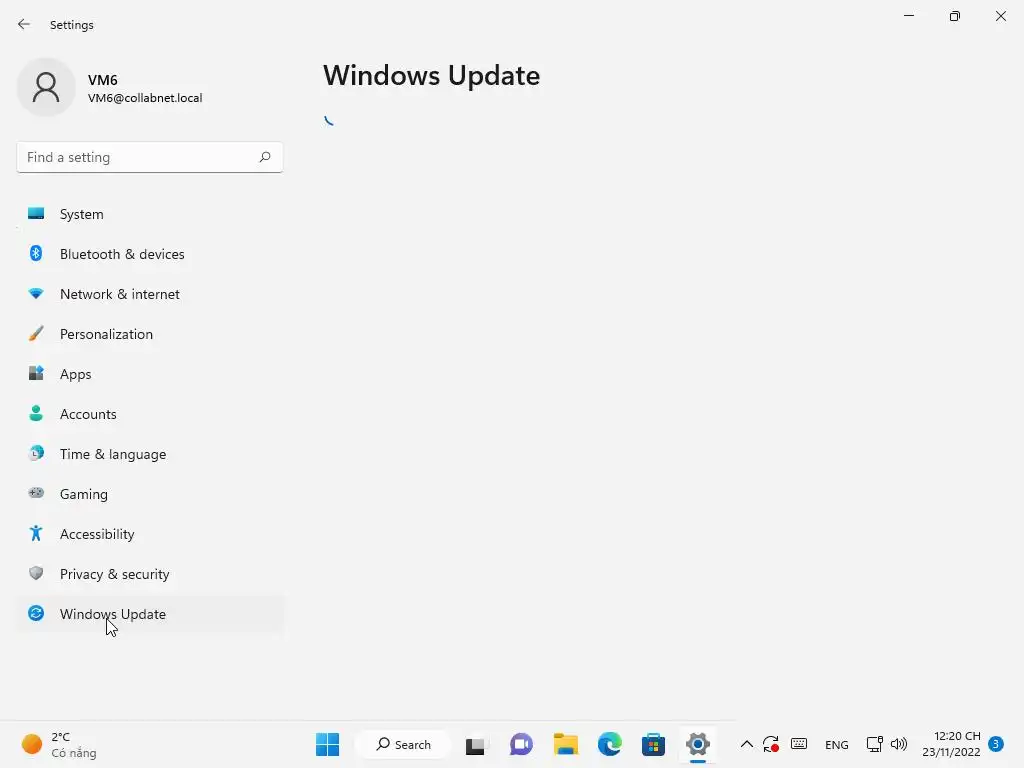This screenshot has height=768, width=1024.
Task: Open the volume speaker tray icon
Action: (x=899, y=744)
